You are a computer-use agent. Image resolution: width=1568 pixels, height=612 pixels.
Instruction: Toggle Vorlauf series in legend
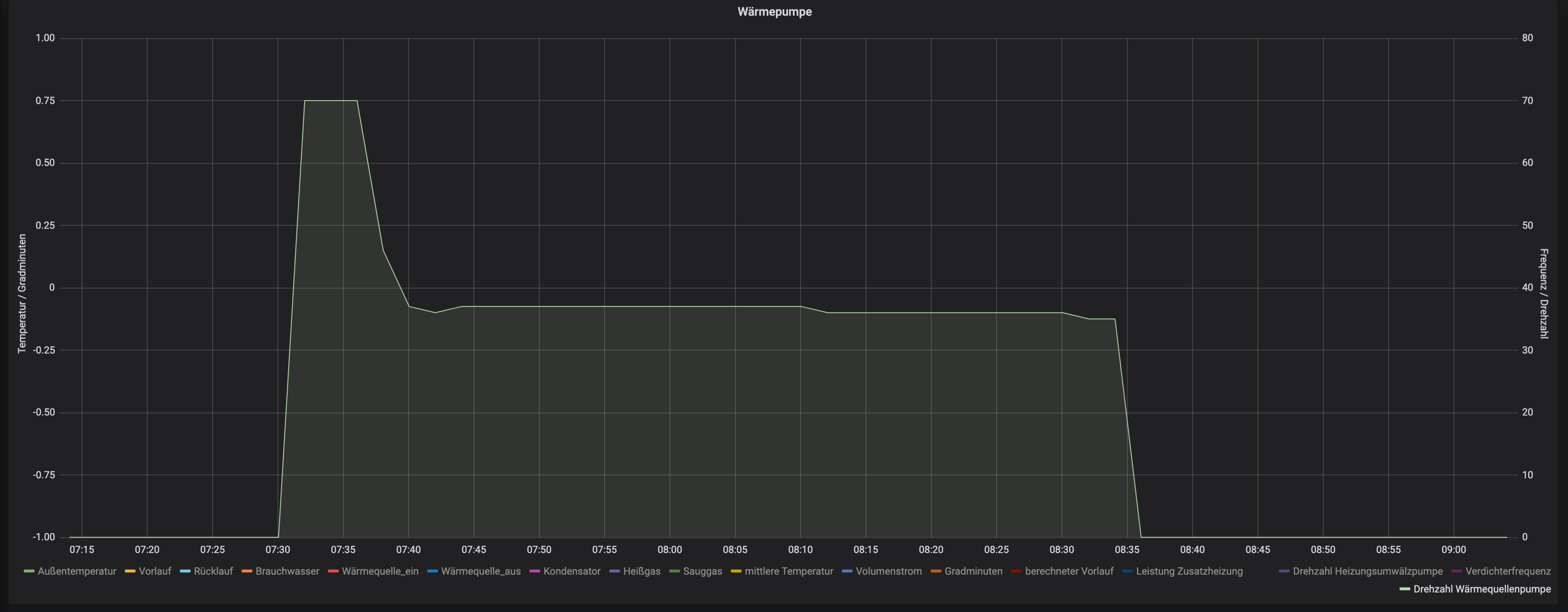pyautogui.click(x=155, y=571)
